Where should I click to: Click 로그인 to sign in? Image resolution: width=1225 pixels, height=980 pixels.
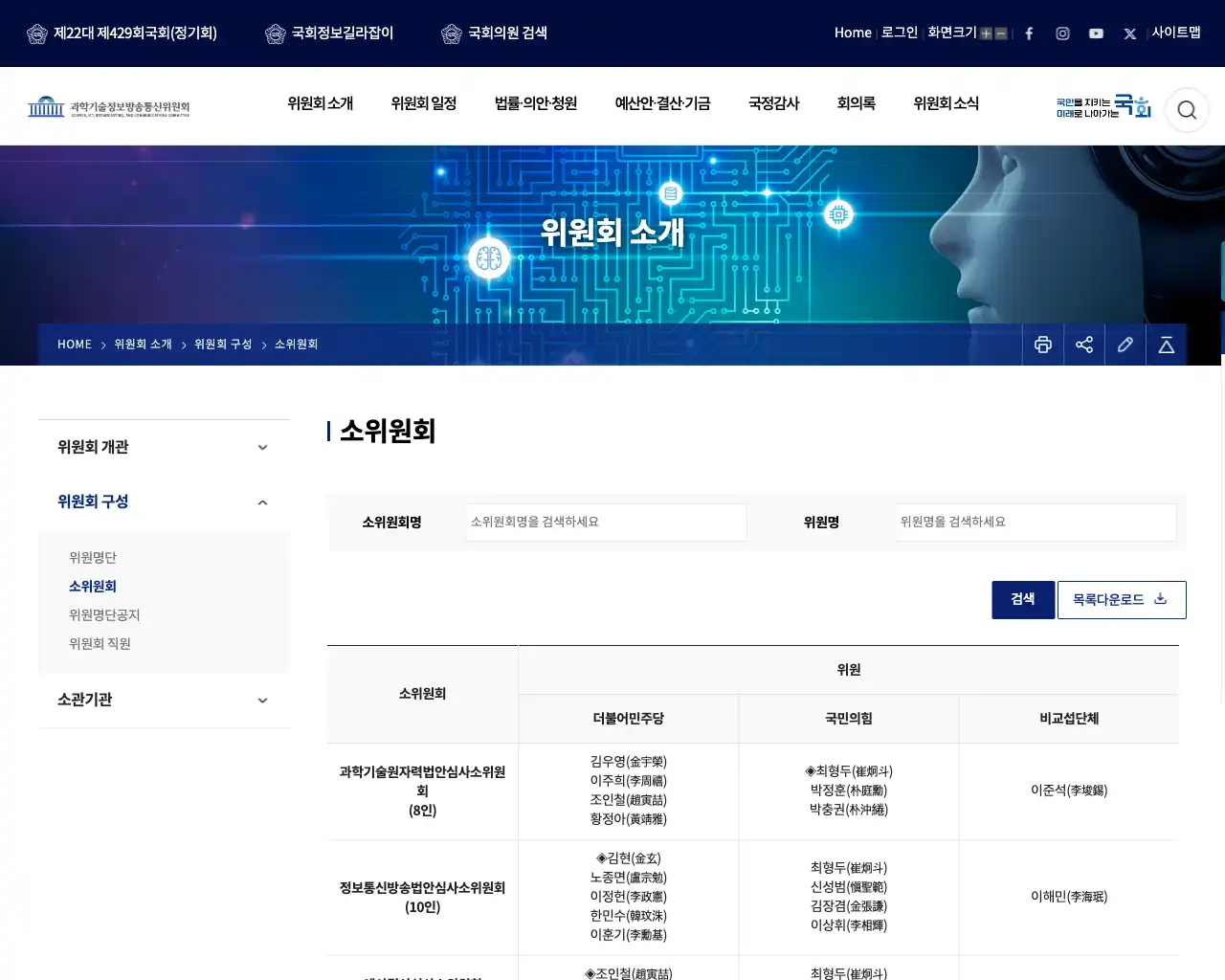tap(900, 33)
